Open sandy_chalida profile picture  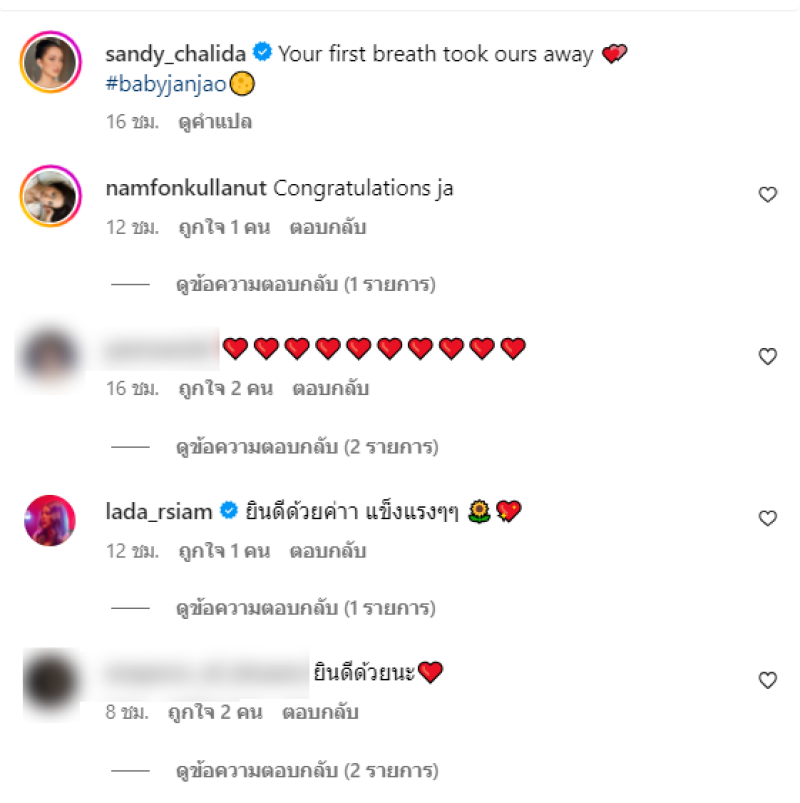(x=50, y=62)
